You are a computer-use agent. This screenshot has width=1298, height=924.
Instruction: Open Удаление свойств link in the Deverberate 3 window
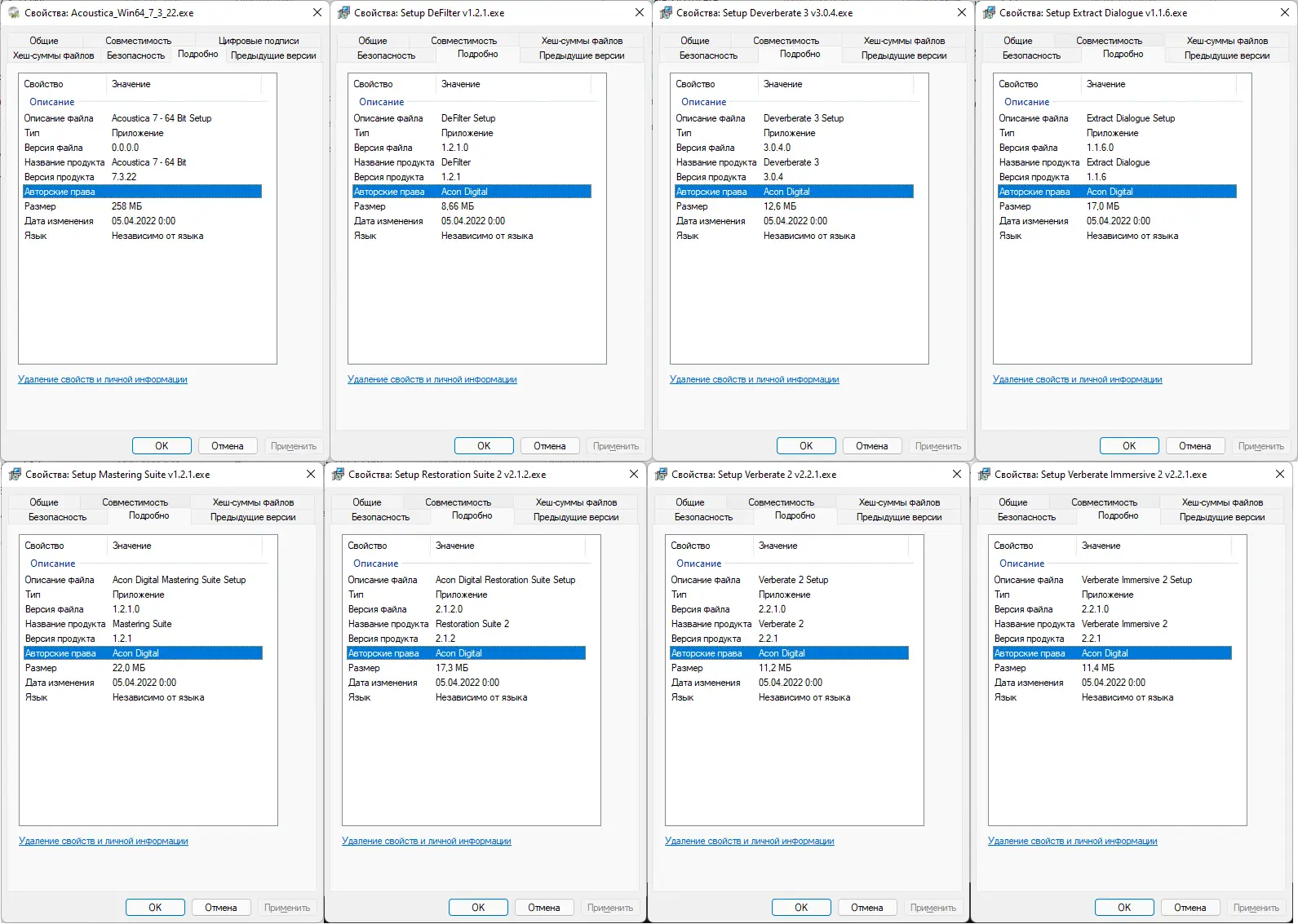[x=755, y=379]
